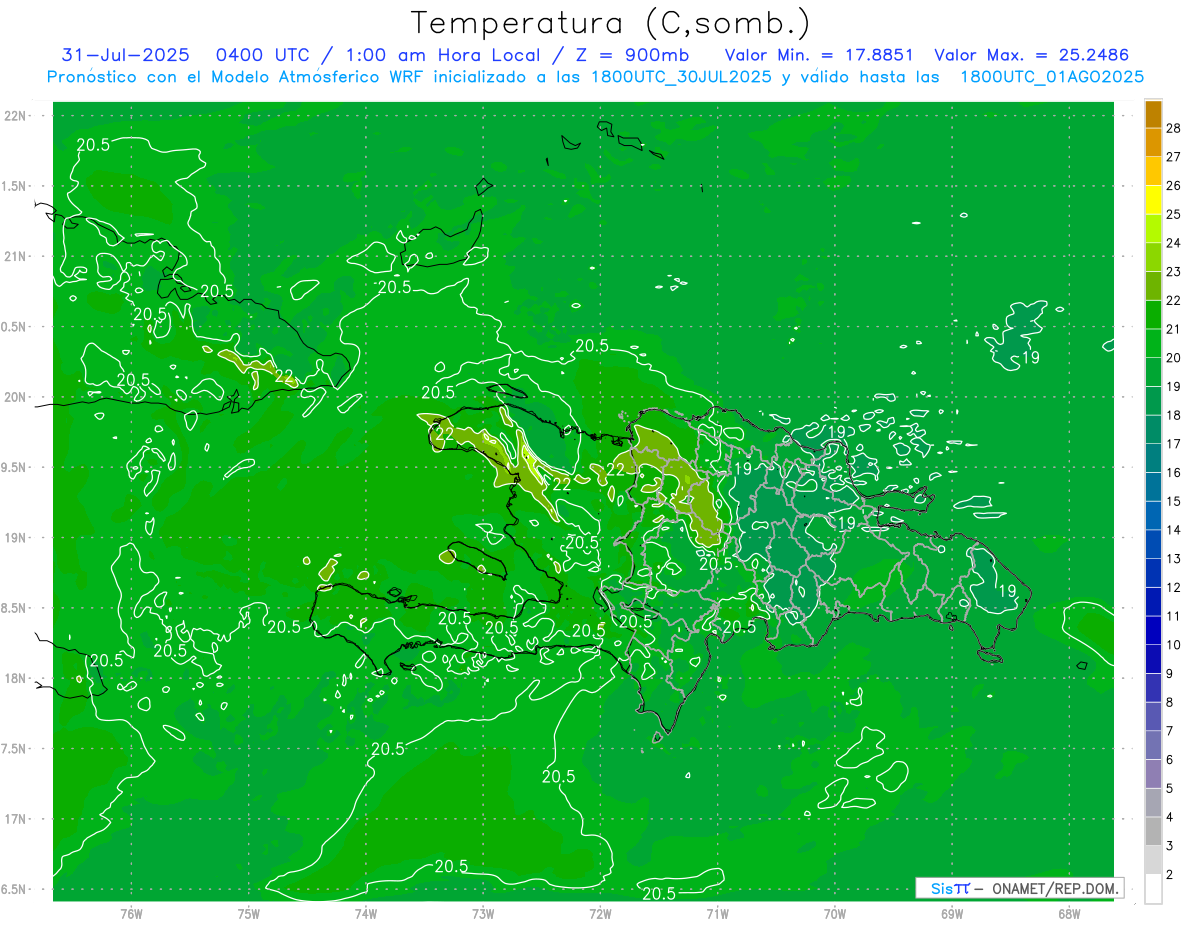Image resolution: width=1200 pixels, height=927 pixels.
Task: Click the 'Temperatura (C,somb.)' chart title
Action: 610,23
